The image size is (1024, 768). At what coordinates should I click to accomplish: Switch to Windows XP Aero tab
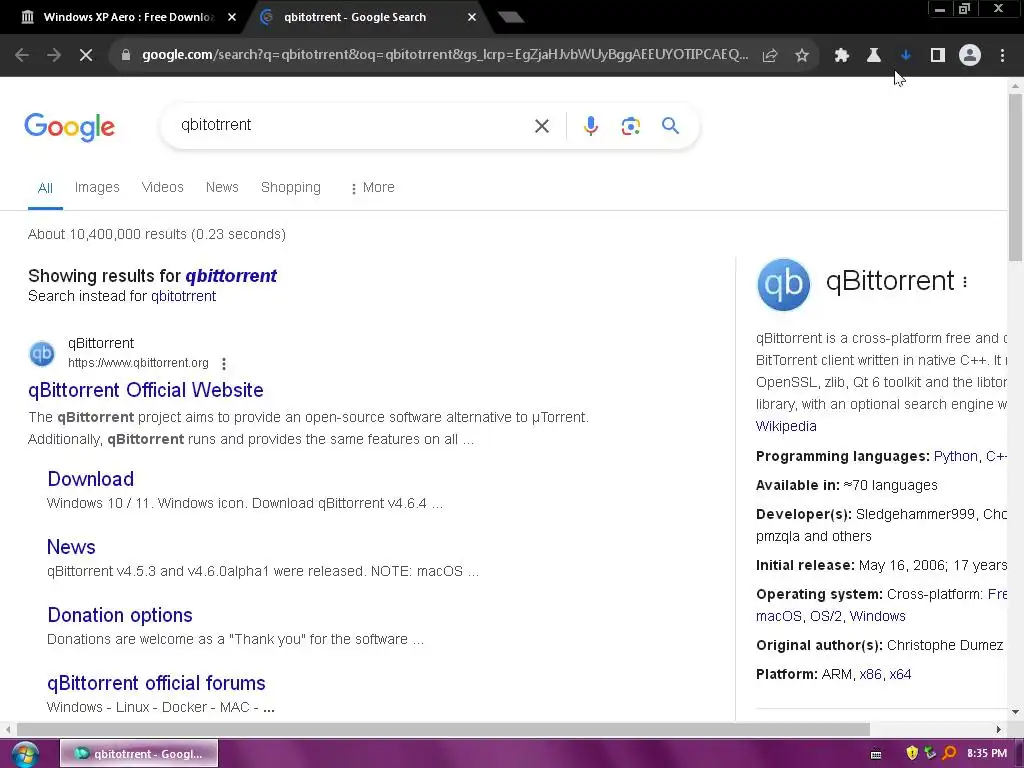(129, 17)
